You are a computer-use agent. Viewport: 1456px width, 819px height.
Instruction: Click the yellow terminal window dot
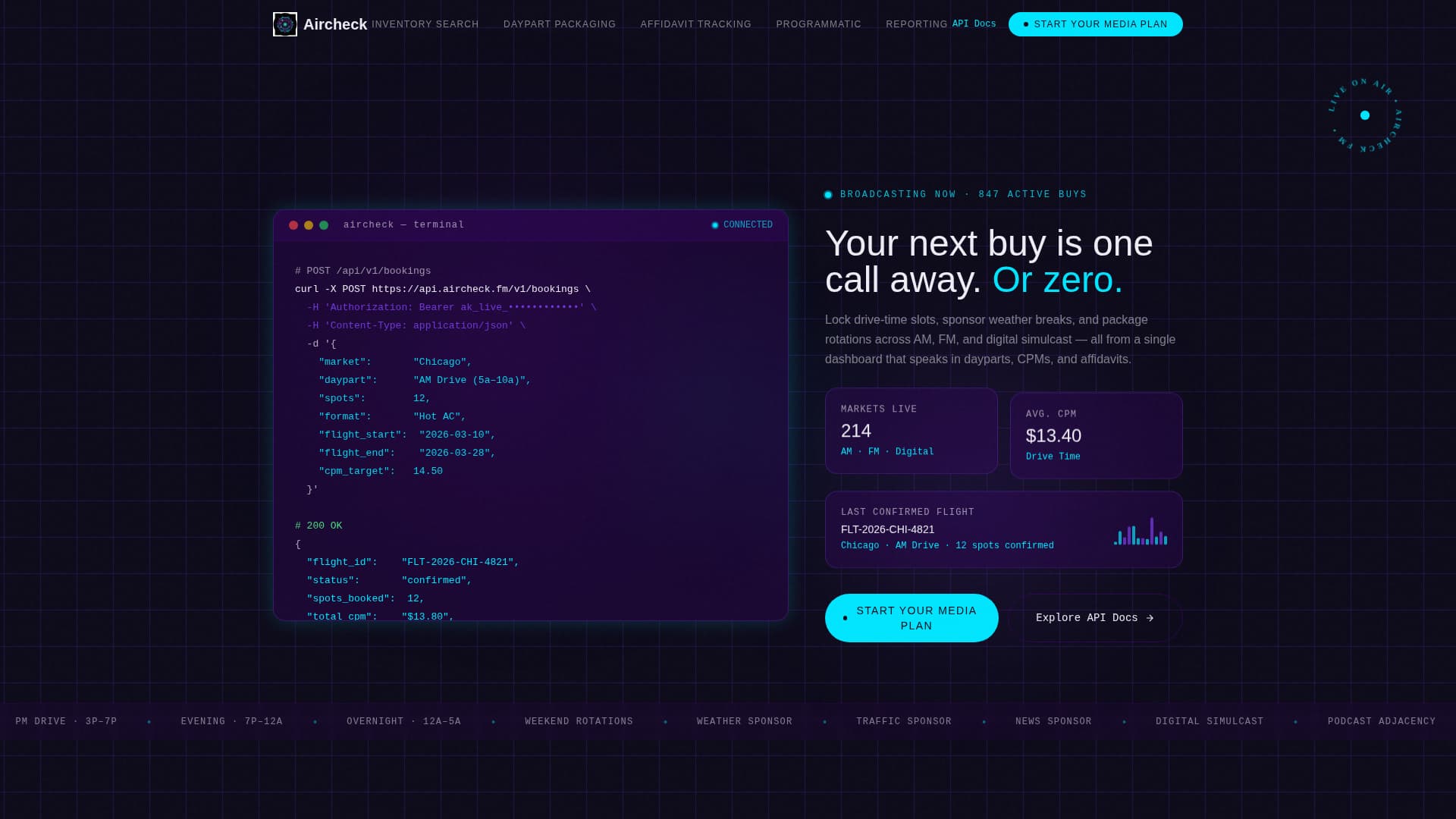[x=309, y=225]
